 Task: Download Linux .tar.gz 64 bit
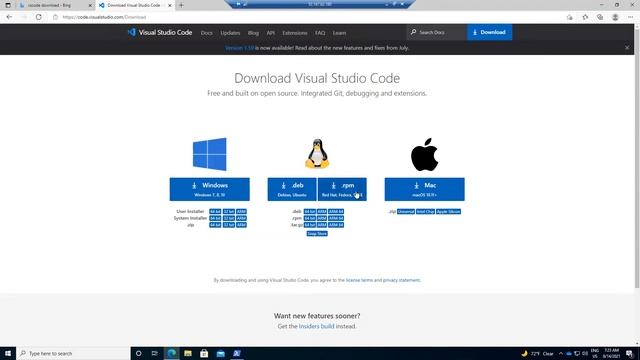[x=310, y=225]
